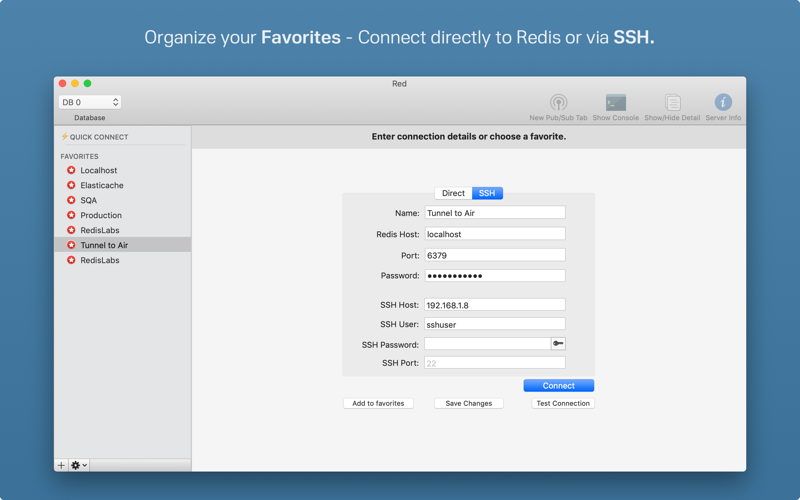
Task: Click the FAVORITES section header
Action: [80, 156]
